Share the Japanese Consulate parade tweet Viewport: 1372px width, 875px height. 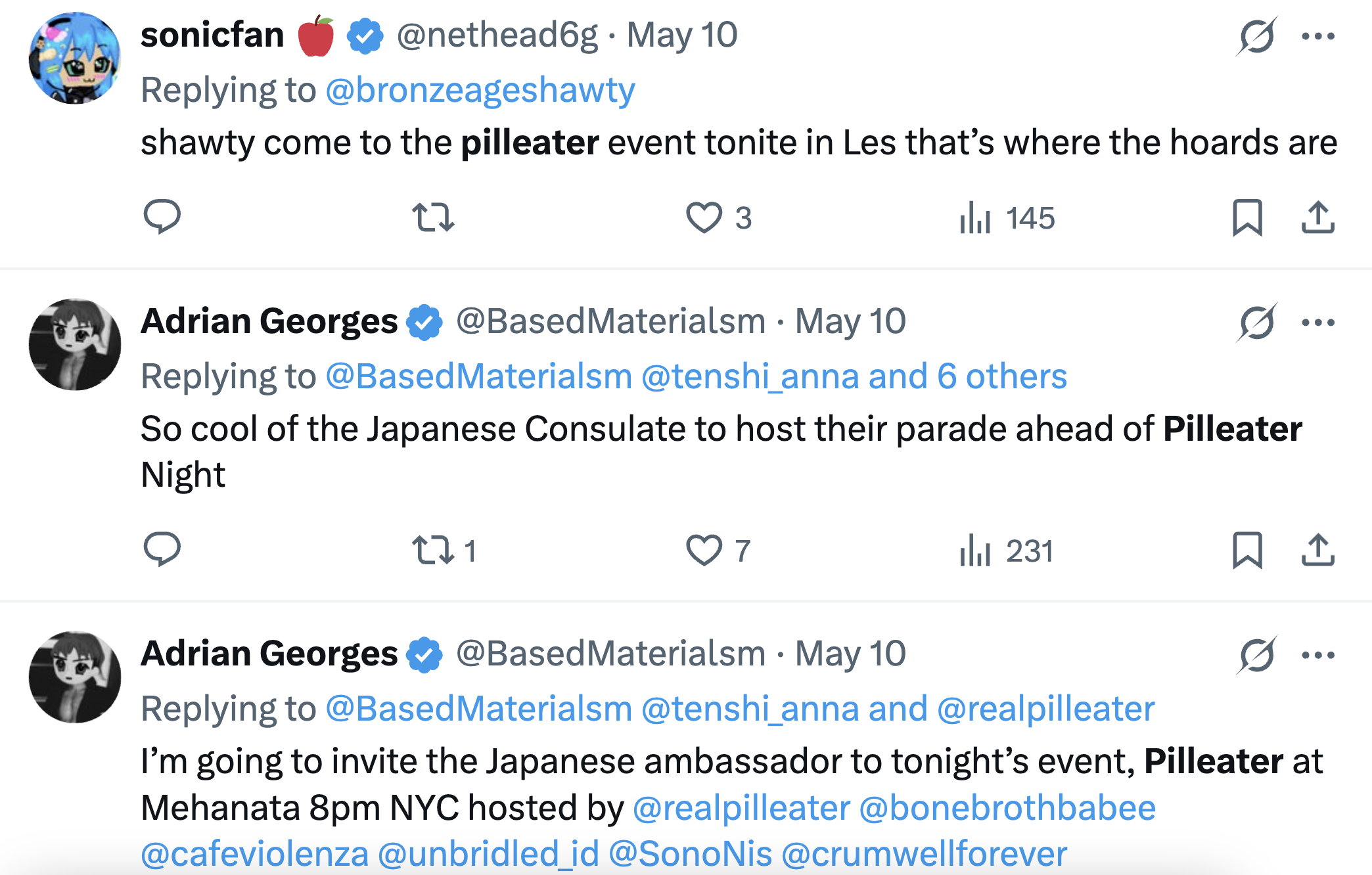click(x=1317, y=550)
